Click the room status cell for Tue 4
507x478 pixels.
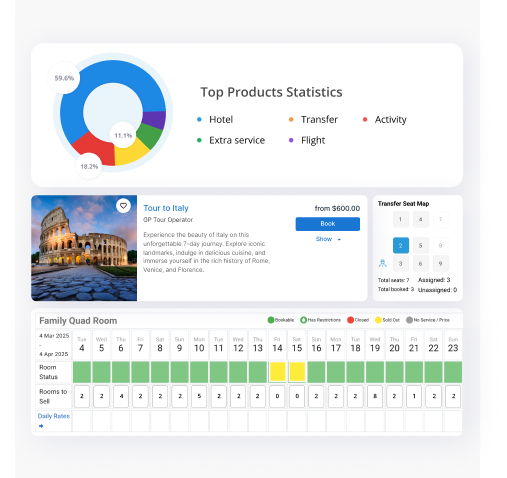pos(82,372)
